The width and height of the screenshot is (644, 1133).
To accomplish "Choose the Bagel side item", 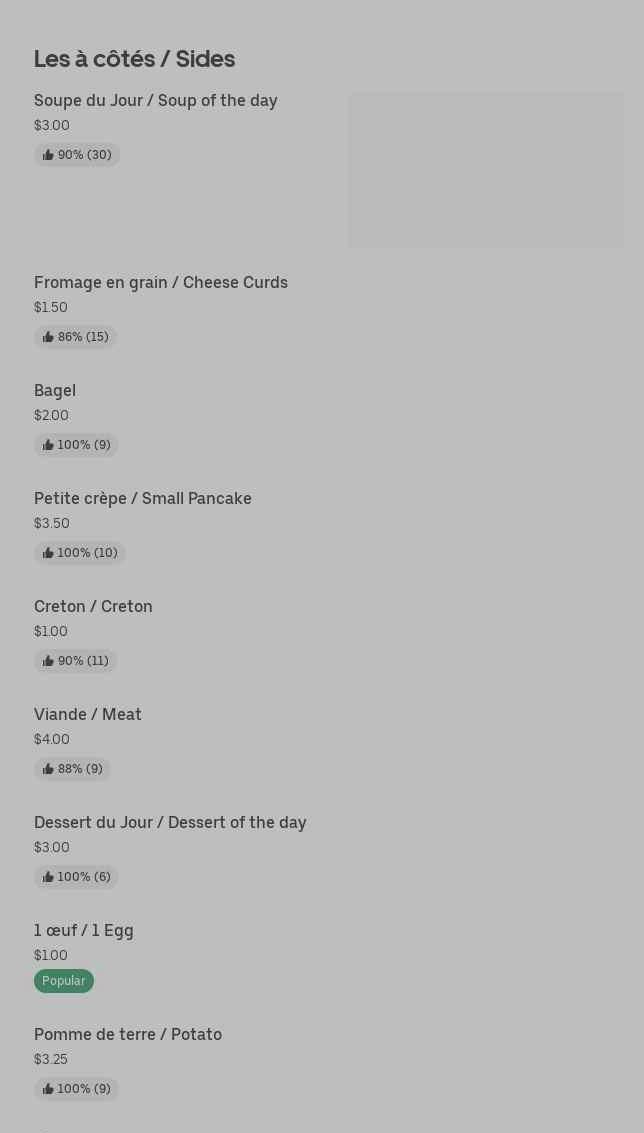I will [55, 390].
